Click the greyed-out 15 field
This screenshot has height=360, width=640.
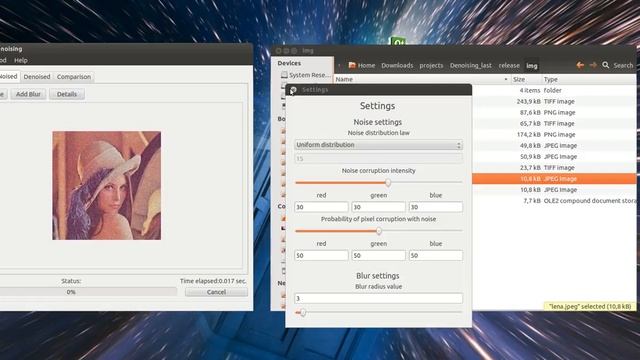(x=378, y=158)
